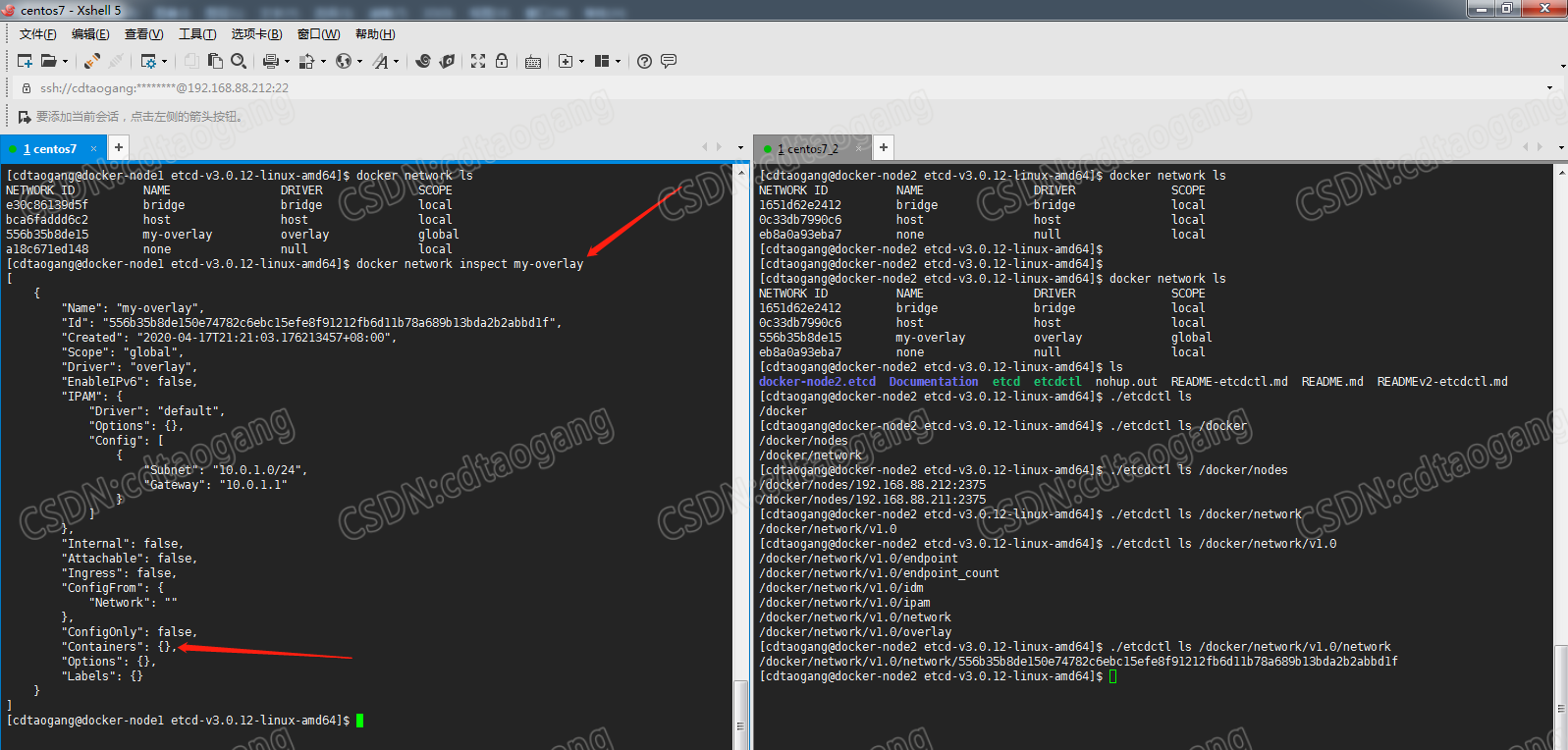Click the "nohup.out" file name

1126,382
